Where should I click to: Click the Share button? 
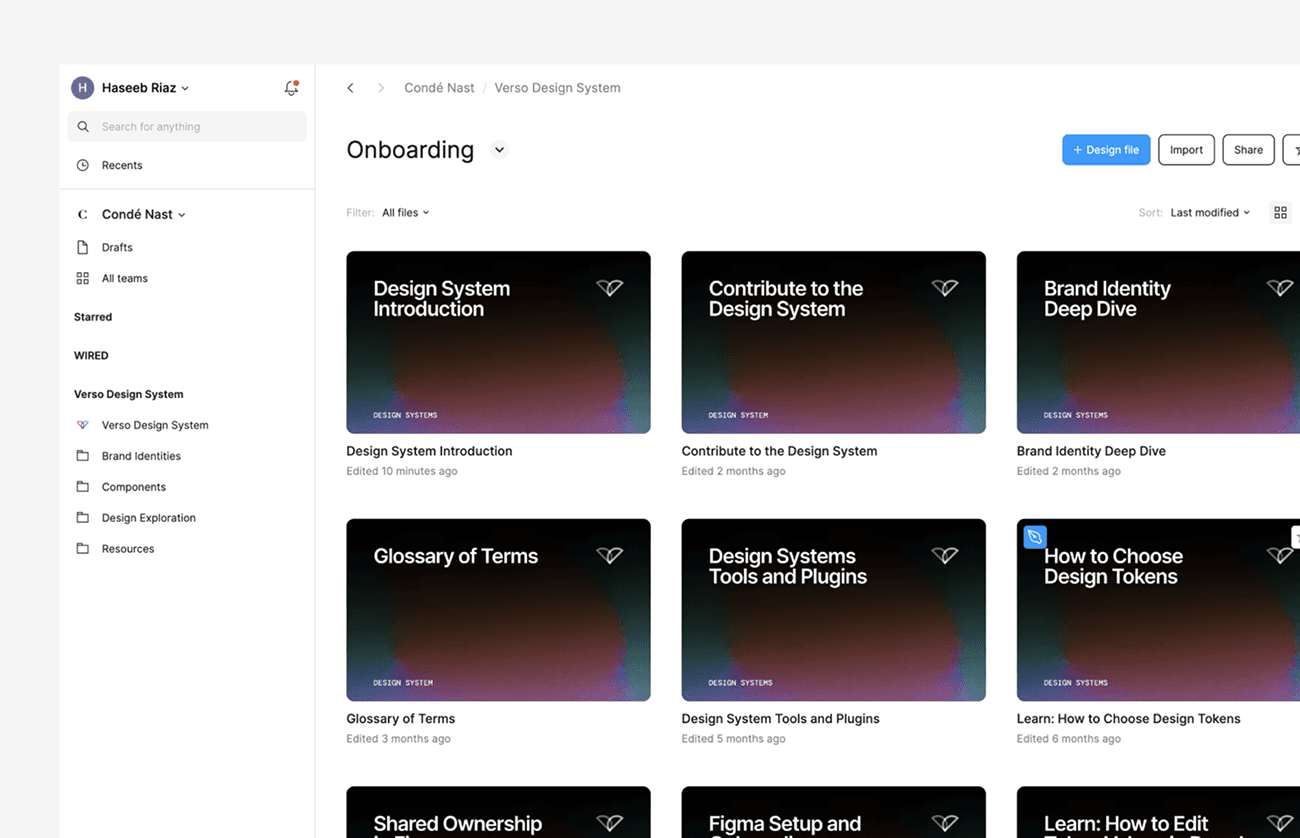click(1248, 150)
